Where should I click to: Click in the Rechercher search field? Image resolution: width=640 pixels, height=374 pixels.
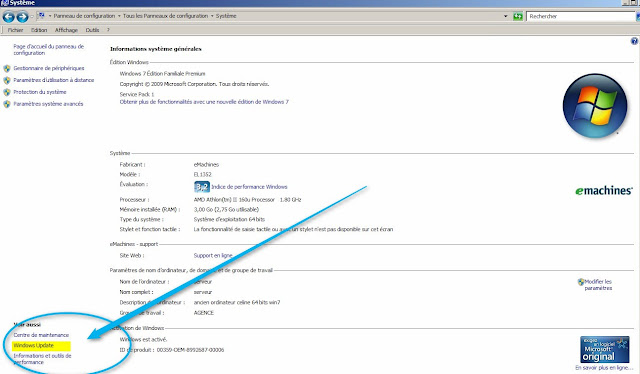pos(581,16)
